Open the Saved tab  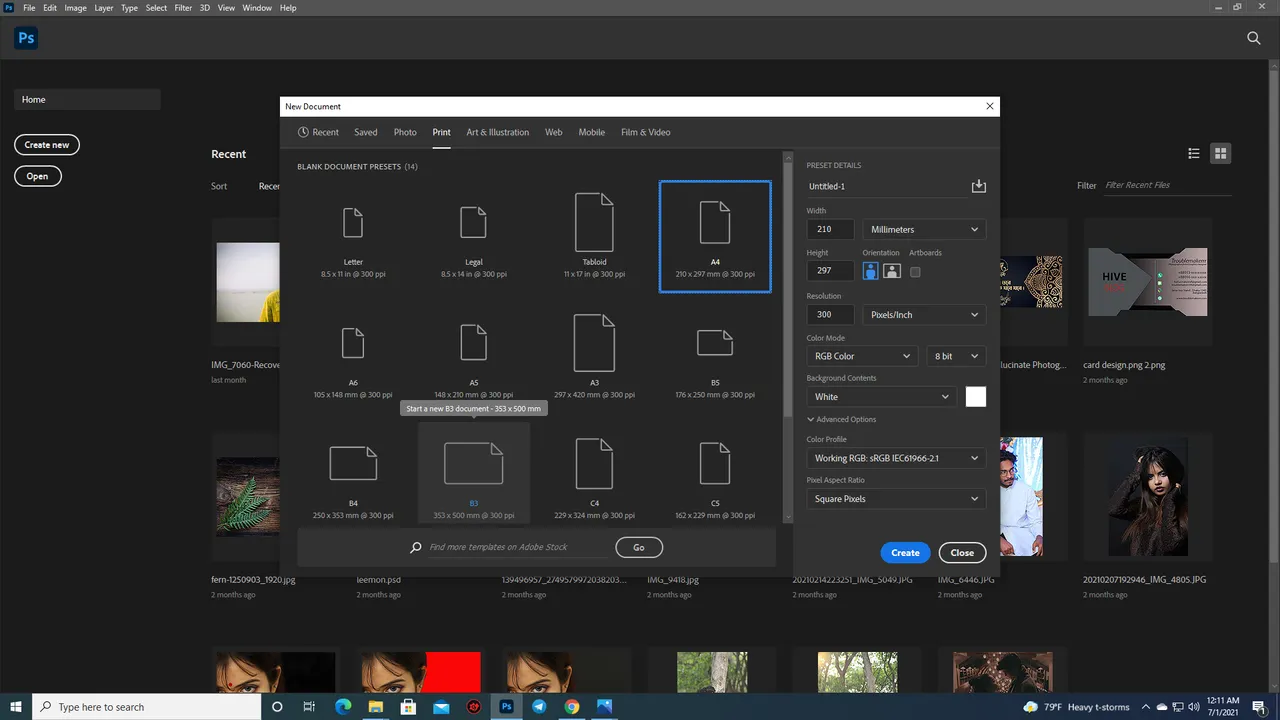[x=366, y=132]
